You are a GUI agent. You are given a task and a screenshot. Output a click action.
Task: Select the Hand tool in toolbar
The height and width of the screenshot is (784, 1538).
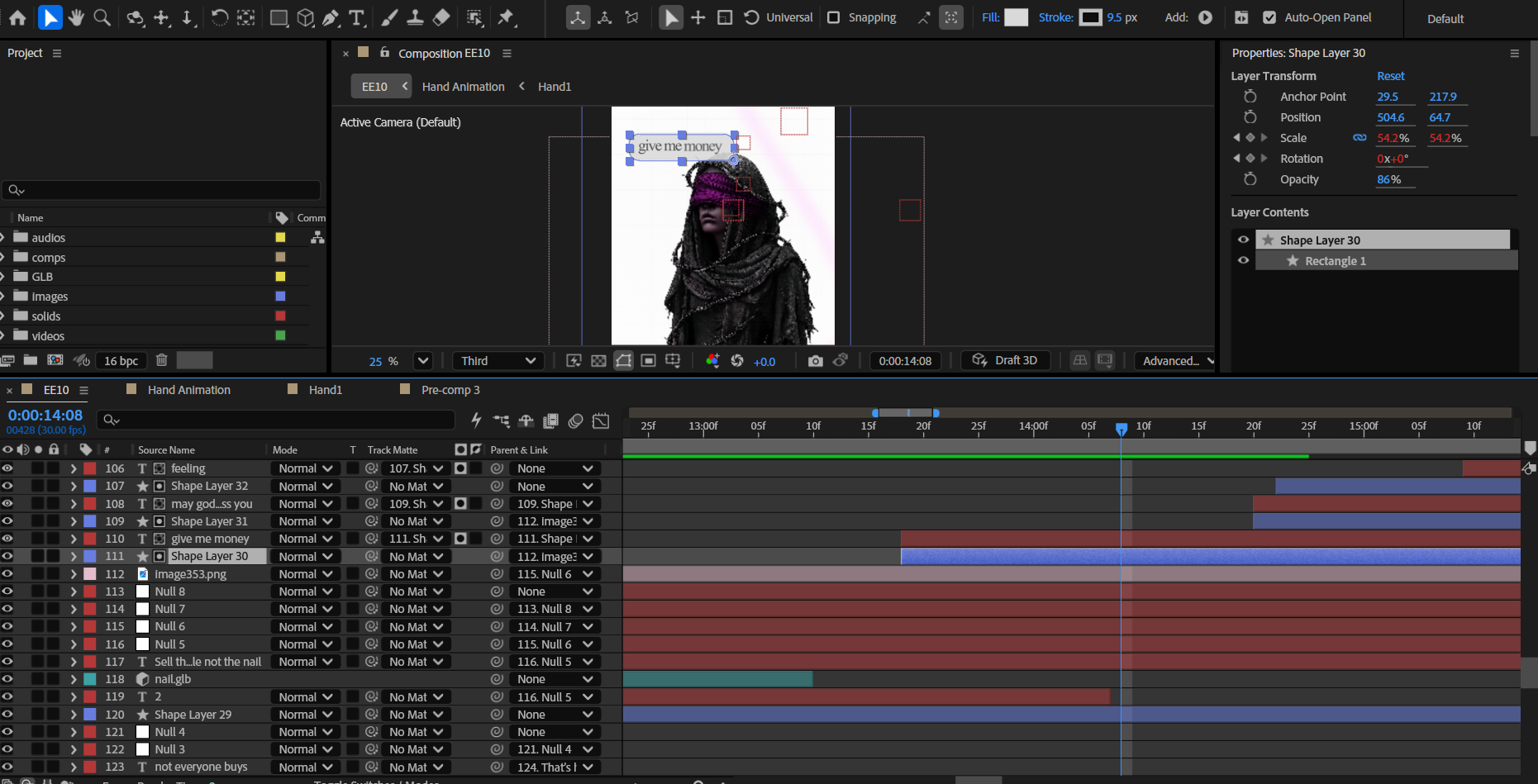[x=76, y=17]
